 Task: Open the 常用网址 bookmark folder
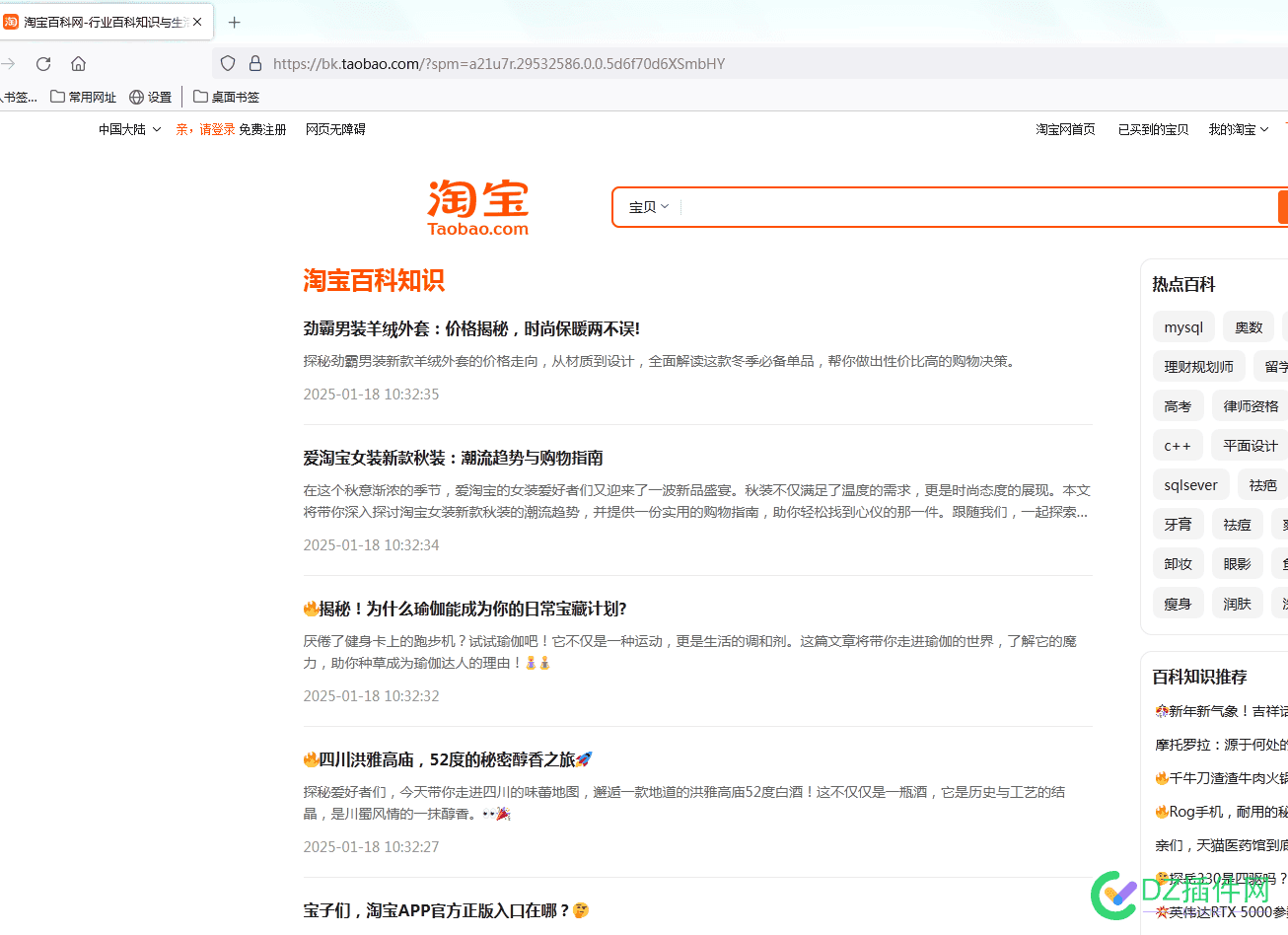pos(84,97)
